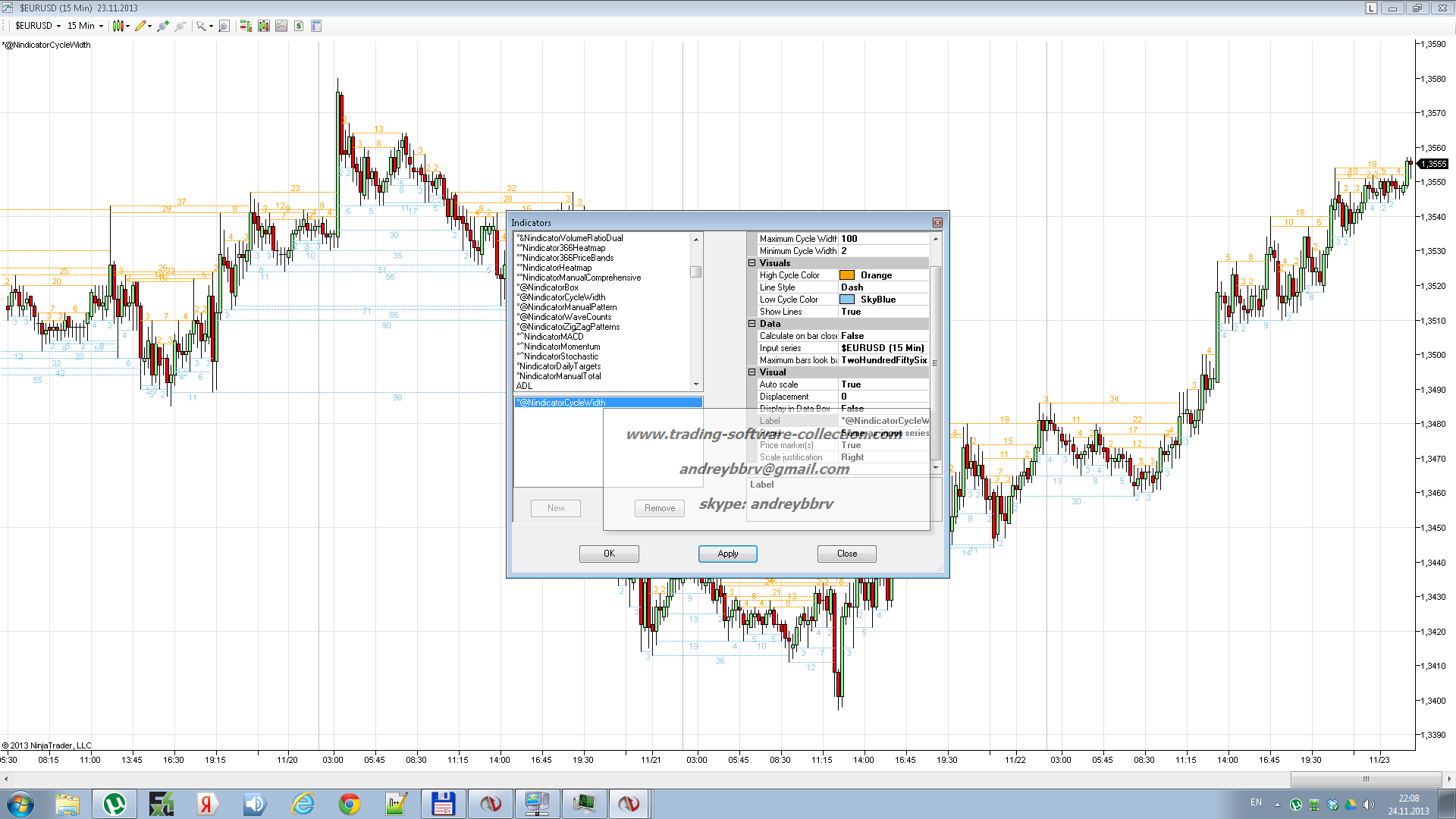The image size is (1456, 819).
Task: Collapse the Visual property section
Action: pos(752,372)
